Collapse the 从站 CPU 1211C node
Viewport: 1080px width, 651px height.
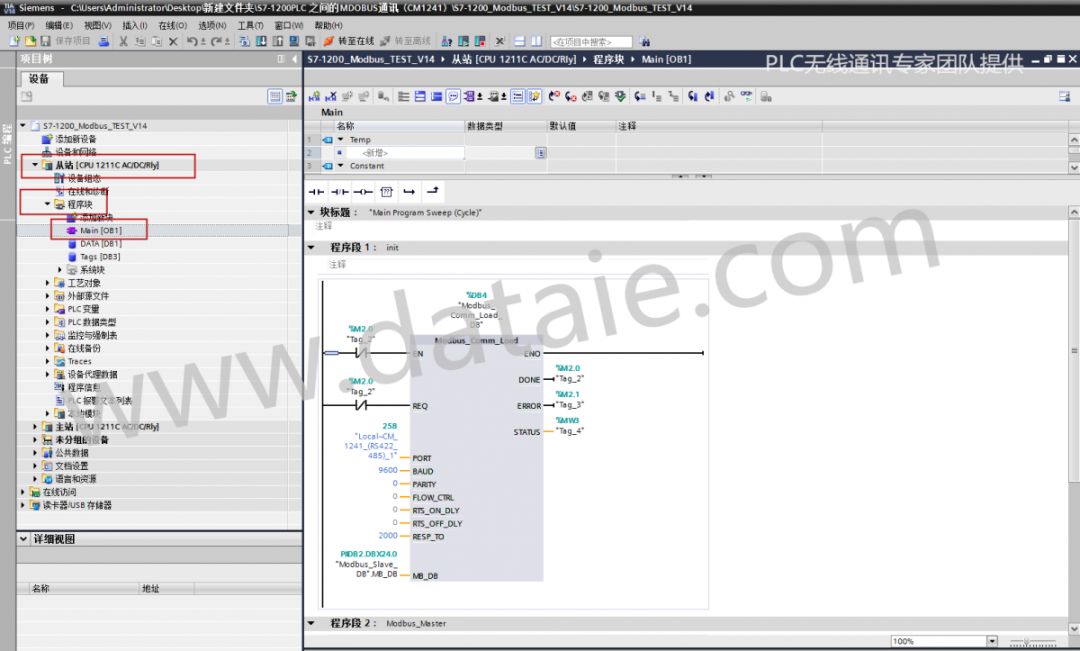coord(35,165)
